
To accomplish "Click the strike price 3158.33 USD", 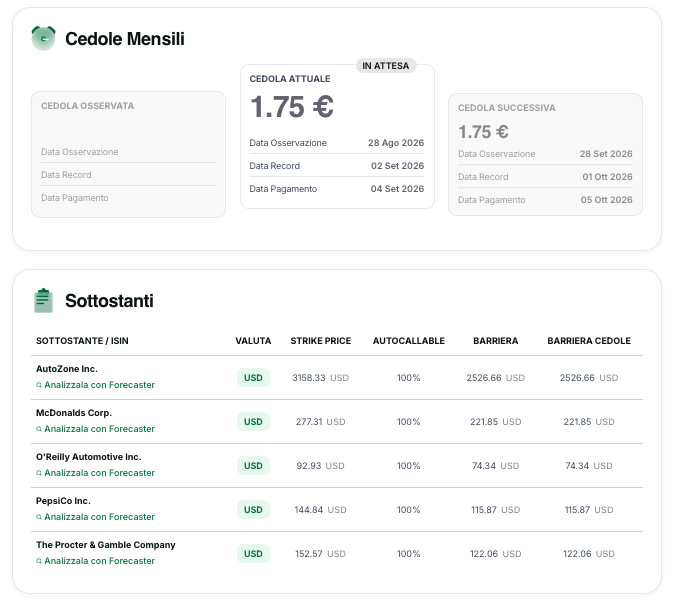I will (x=320, y=378).
